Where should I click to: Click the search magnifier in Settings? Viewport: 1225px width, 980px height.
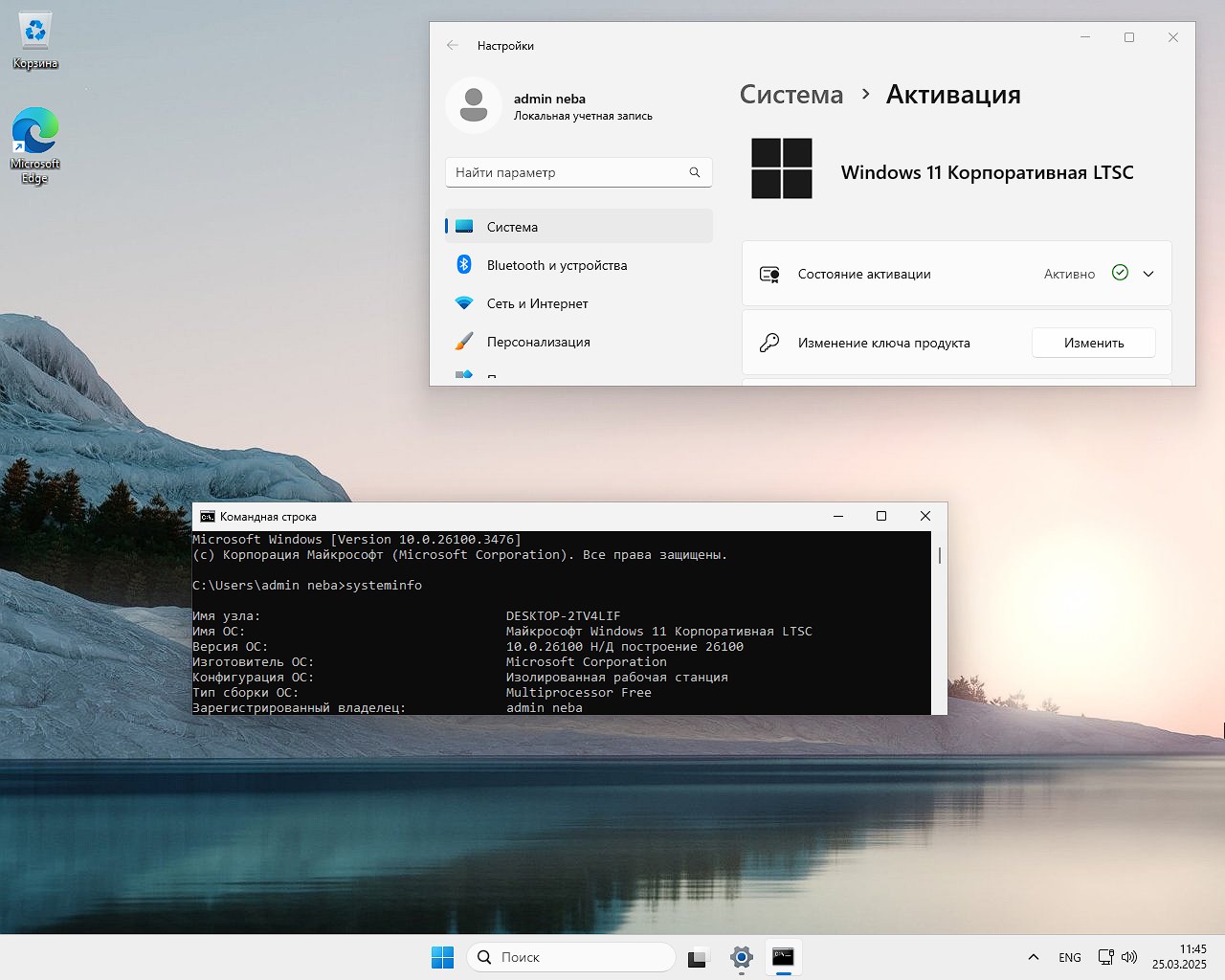pos(695,172)
